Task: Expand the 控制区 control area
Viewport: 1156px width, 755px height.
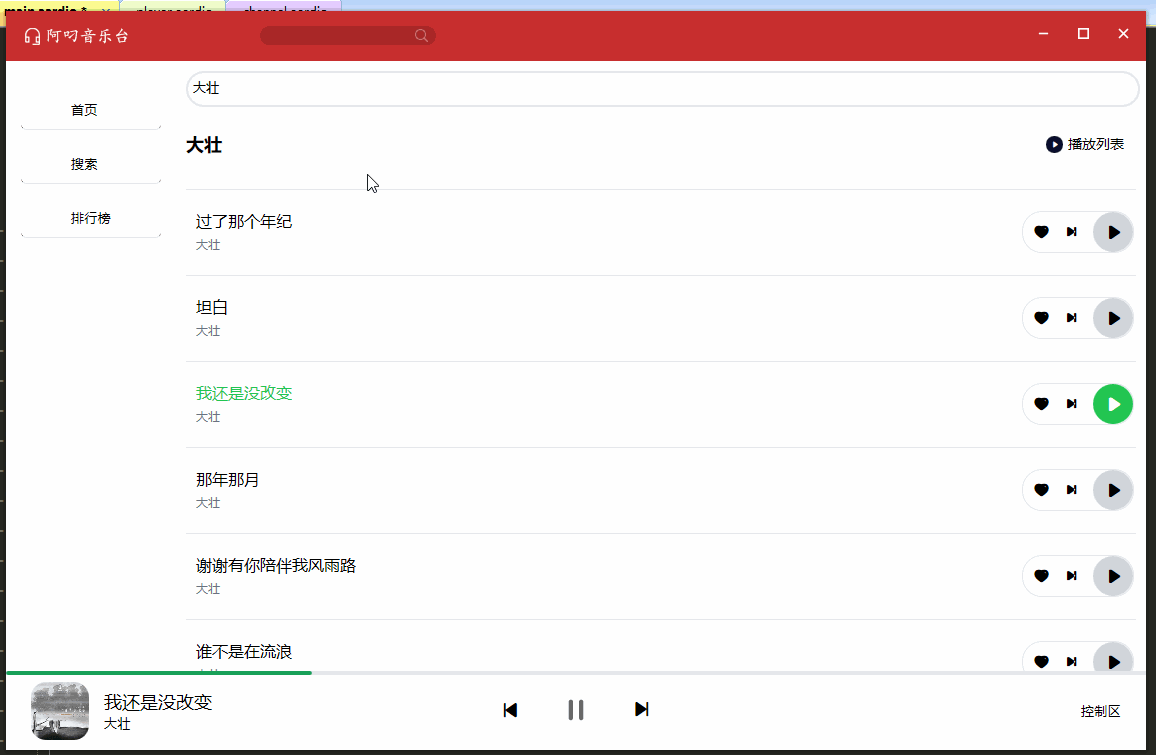Action: [1100, 712]
